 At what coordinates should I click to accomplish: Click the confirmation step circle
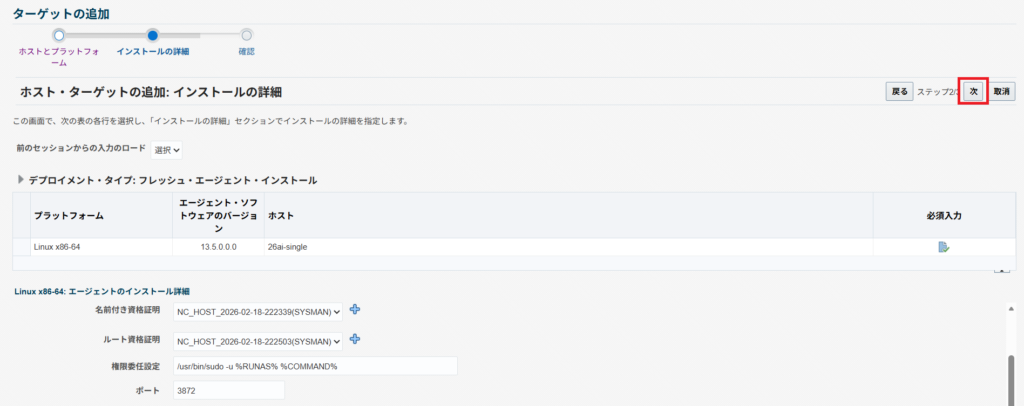point(246,35)
